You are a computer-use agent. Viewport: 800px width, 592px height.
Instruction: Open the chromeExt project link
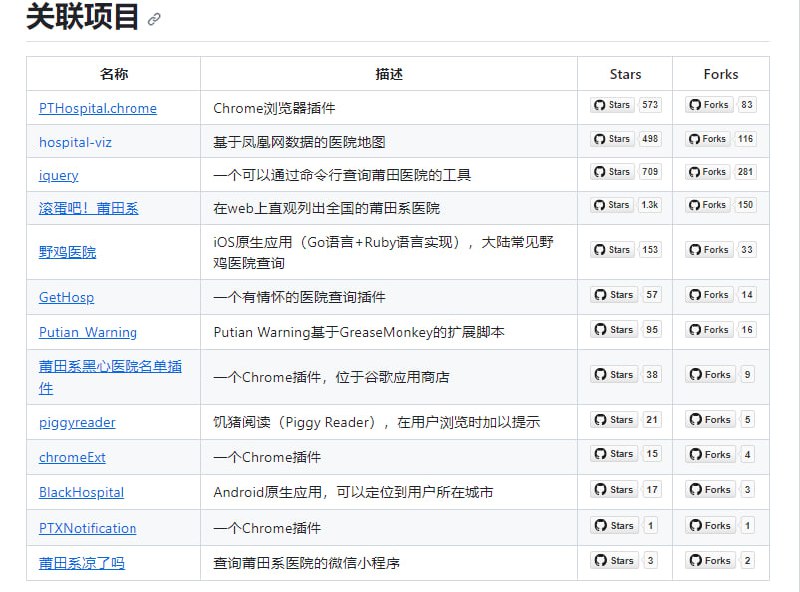pos(70,456)
